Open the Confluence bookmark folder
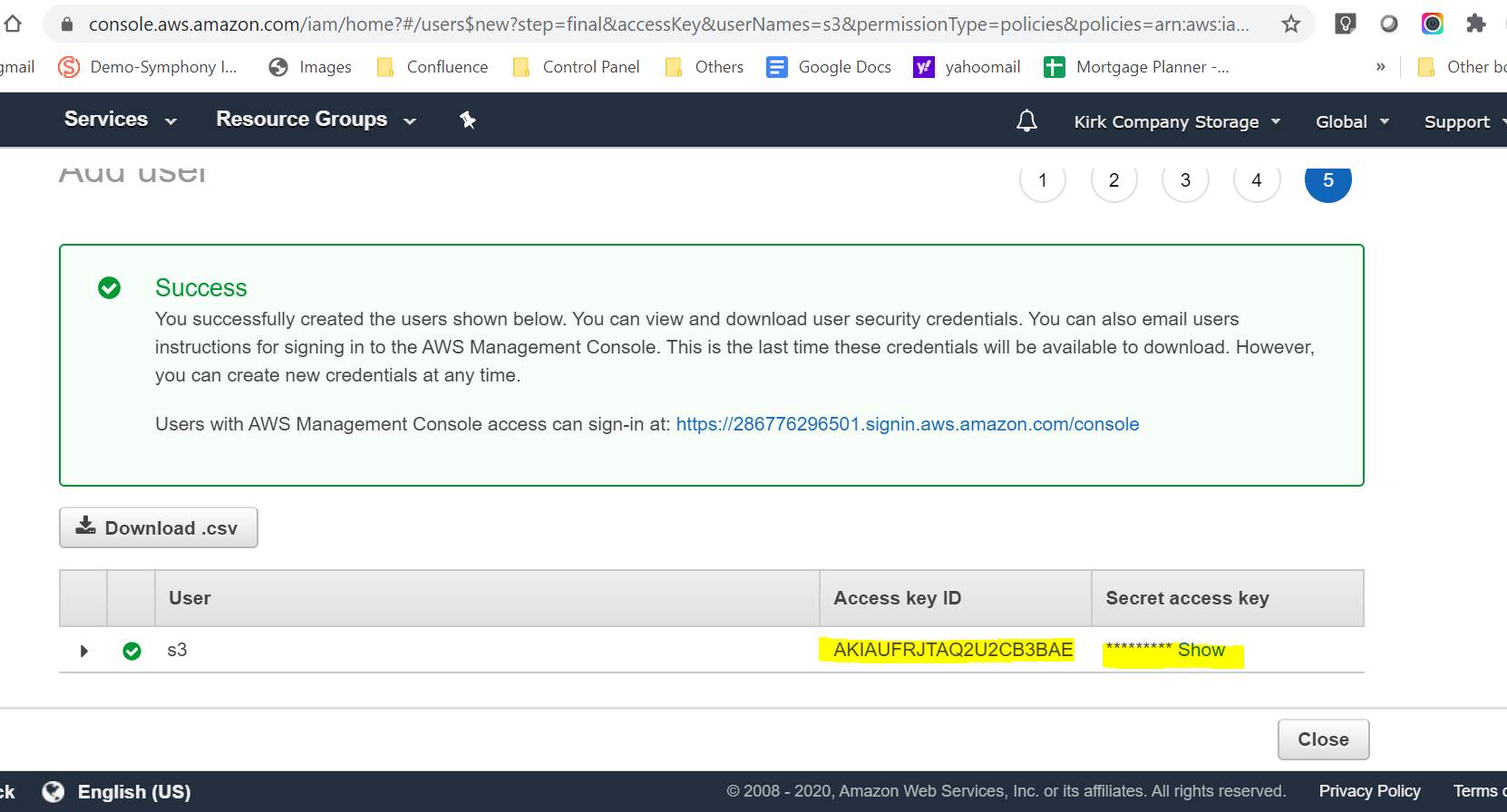Screen dimensions: 1507x812 tap(432, 67)
